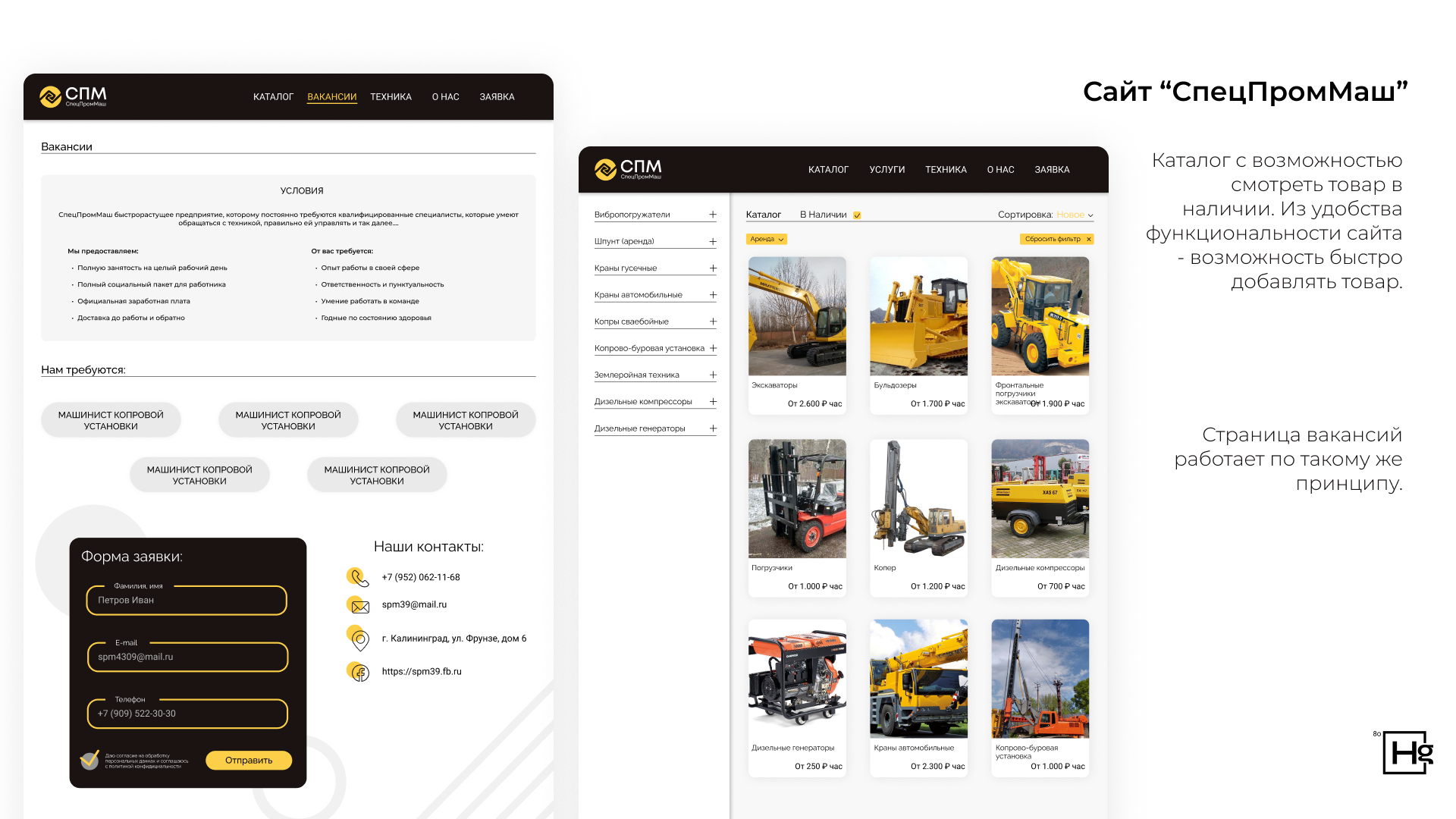The width and height of the screenshot is (1456, 819).
Task: Click the Facebook icon in contacts
Action: click(x=358, y=672)
